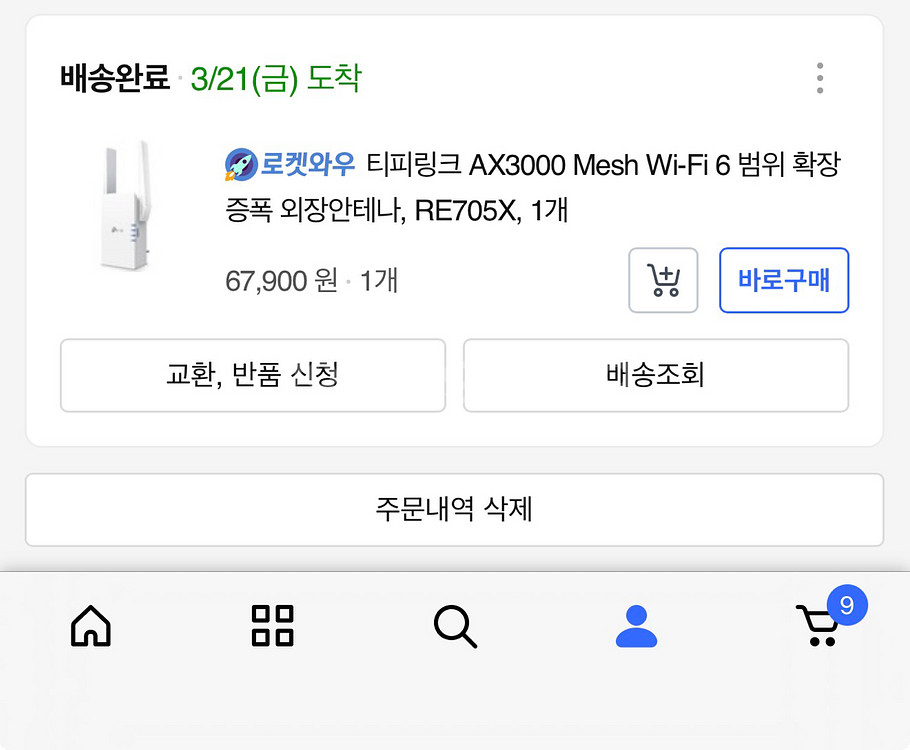The width and height of the screenshot is (910, 750).
Task: Tap the RE705X product thumbnail image
Action: click(x=125, y=212)
